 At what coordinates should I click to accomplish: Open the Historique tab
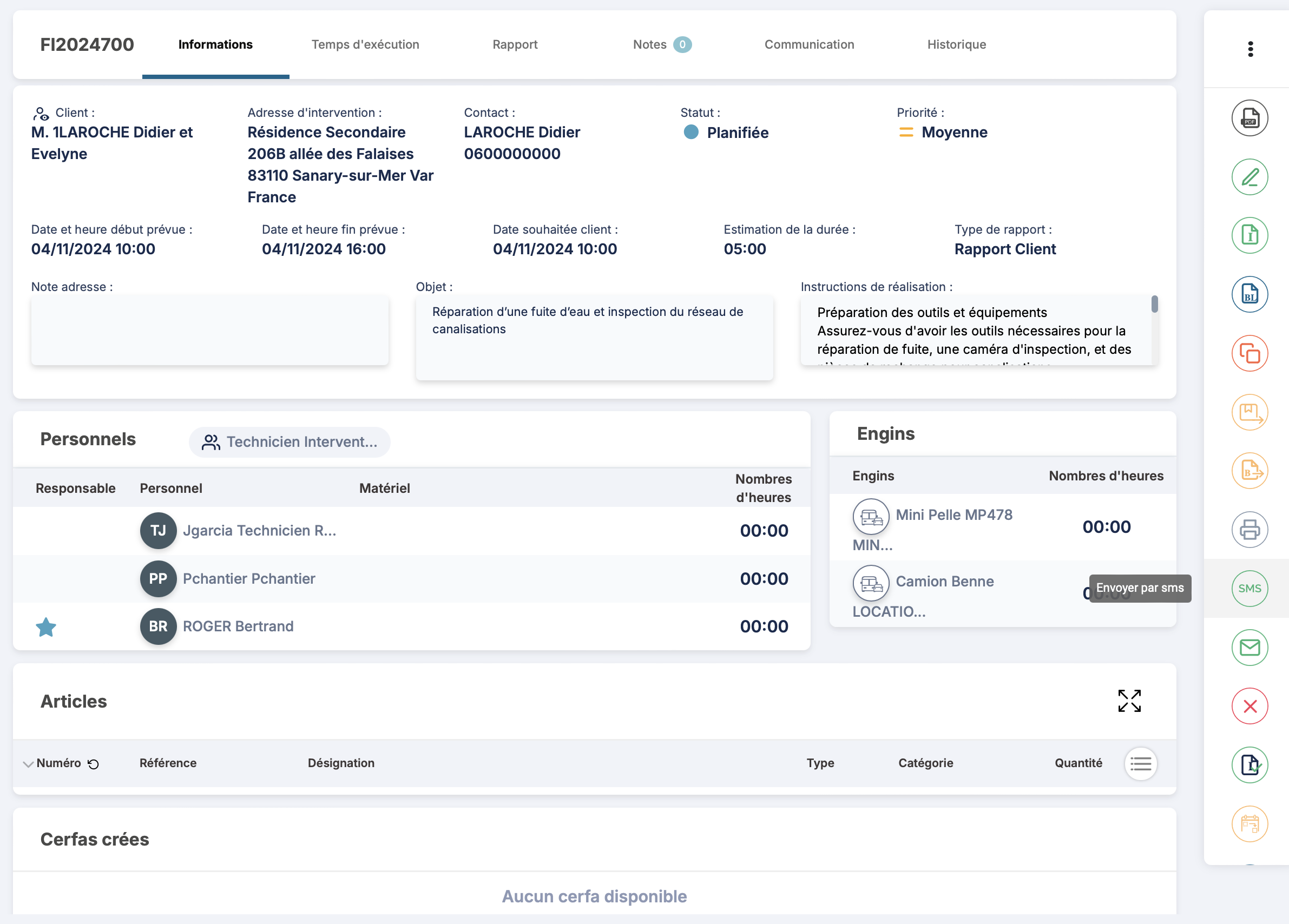pyautogui.click(x=956, y=44)
